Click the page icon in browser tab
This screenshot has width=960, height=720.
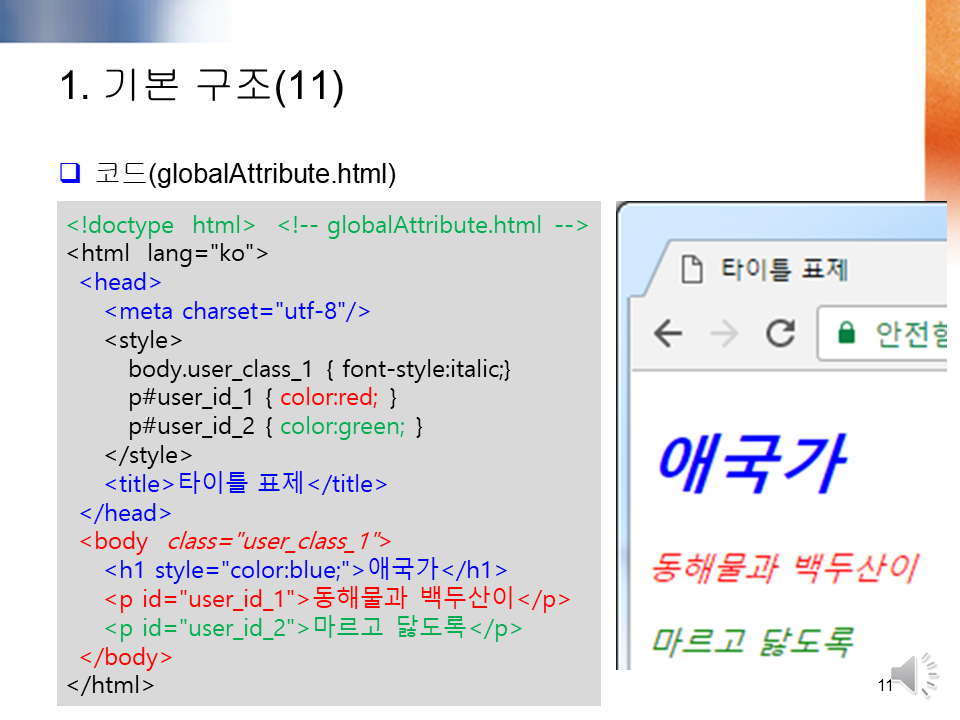pos(692,269)
